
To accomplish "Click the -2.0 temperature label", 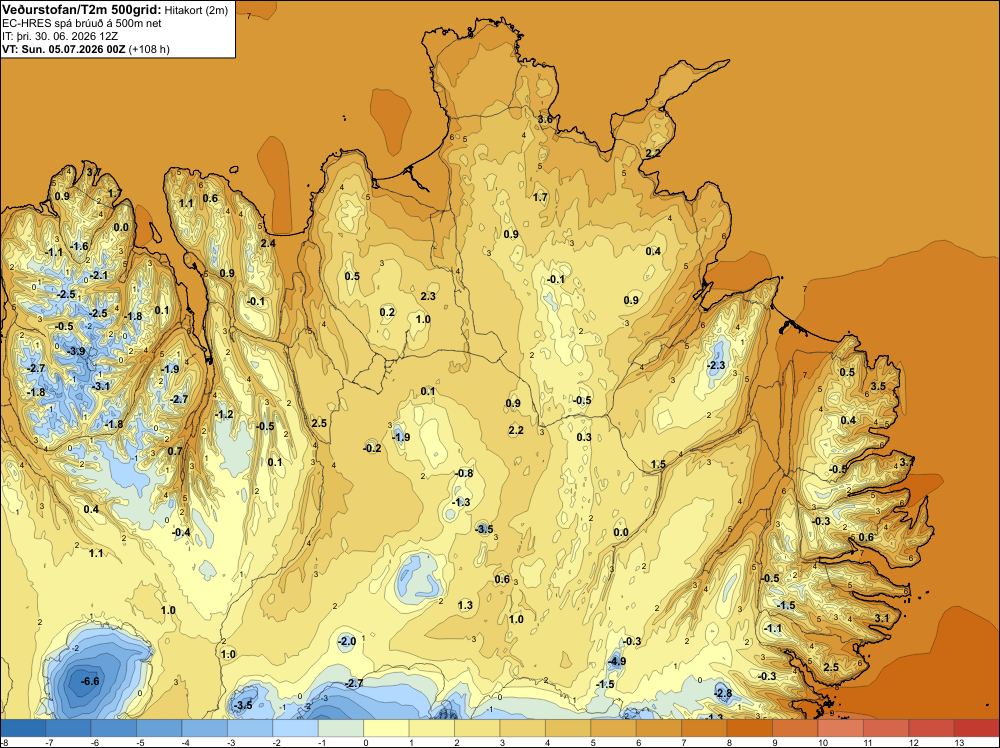I will point(347,641).
